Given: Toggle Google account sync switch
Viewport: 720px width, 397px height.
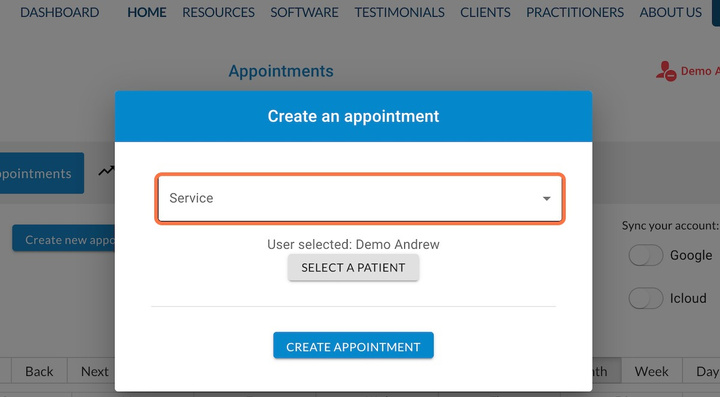Looking at the screenshot, I should pyautogui.click(x=646, y=255).
